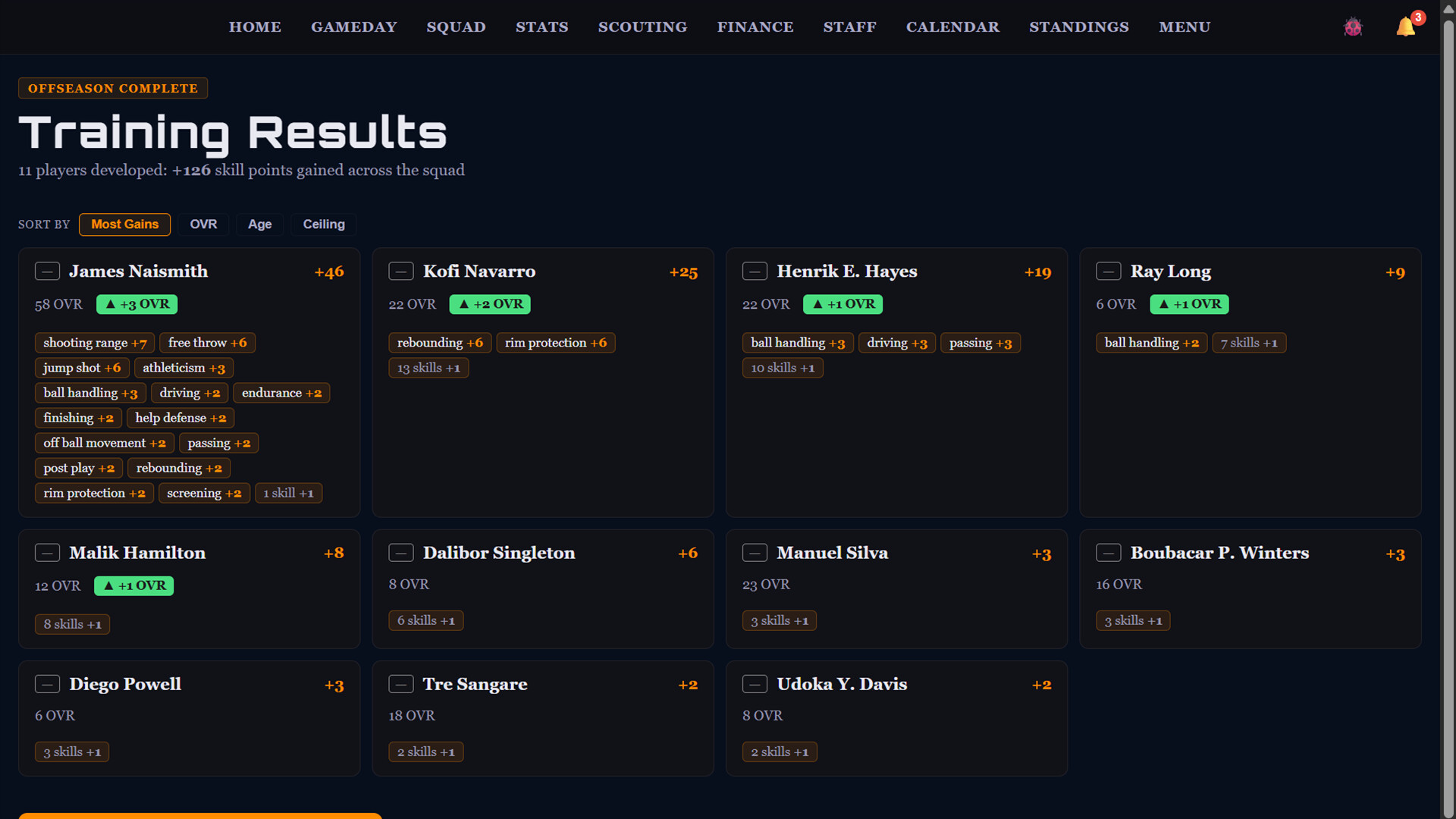Collapse Ray Long card

click(1109, 271)
